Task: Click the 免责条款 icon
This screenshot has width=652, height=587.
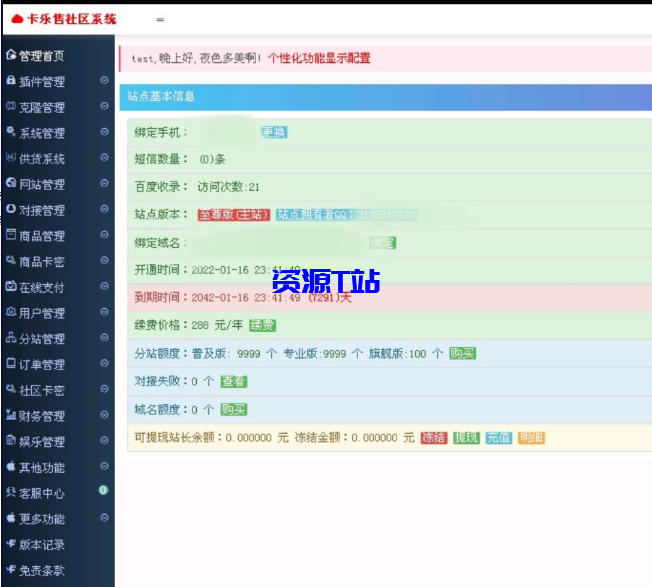Action: [x=11, y=569]
